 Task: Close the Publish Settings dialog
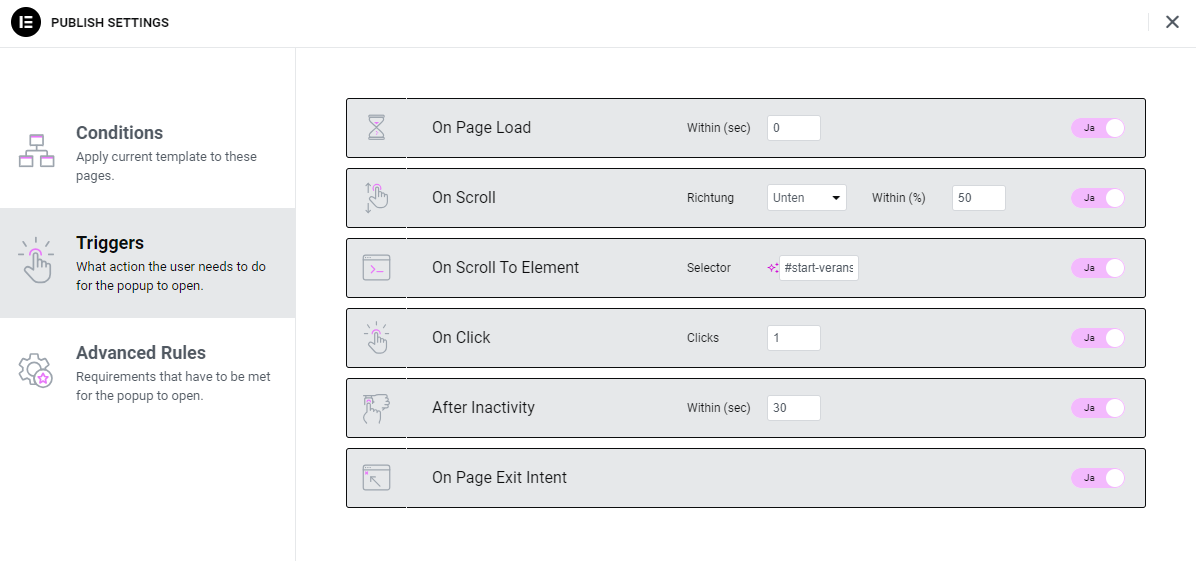[1172, 22]
